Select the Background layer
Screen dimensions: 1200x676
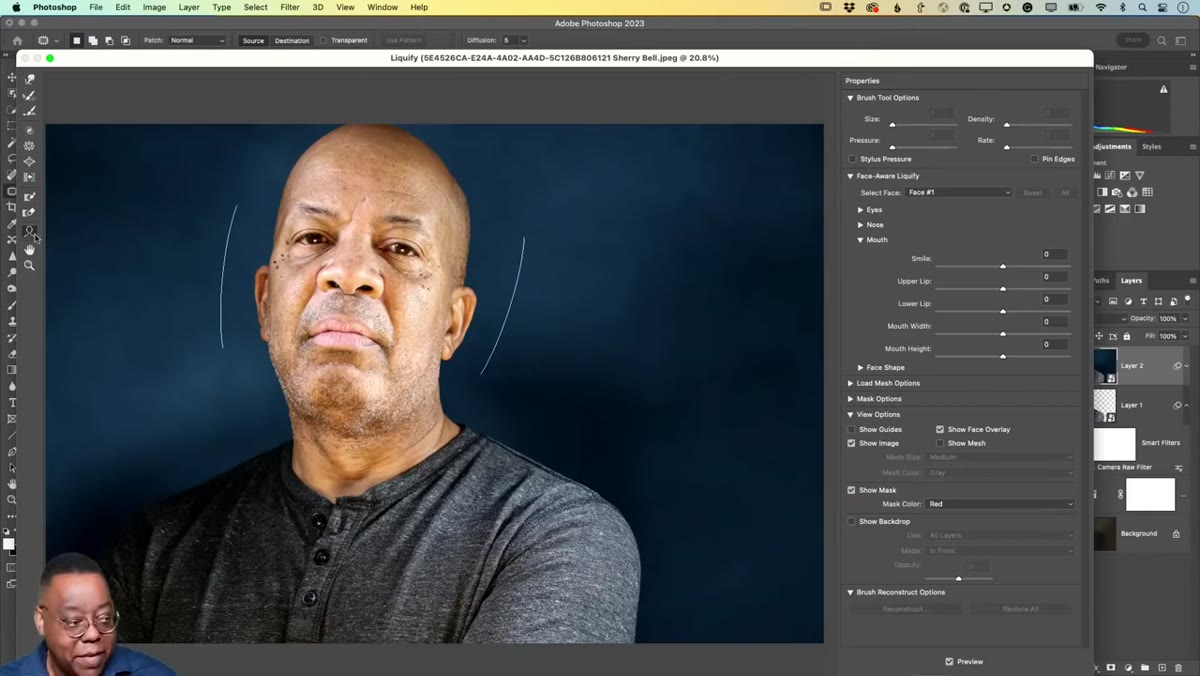1139,534
